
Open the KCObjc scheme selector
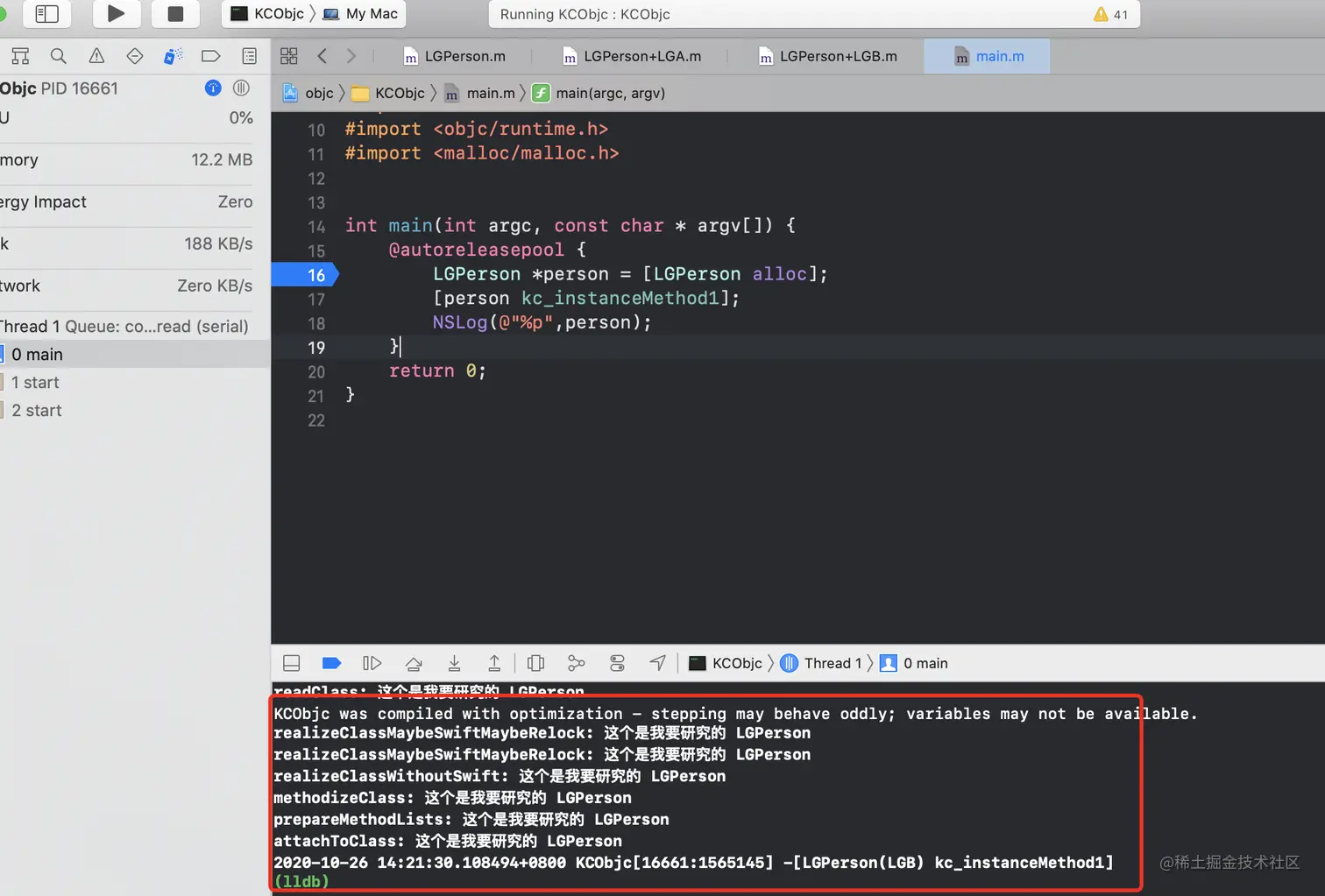click(x=268, y=14)
